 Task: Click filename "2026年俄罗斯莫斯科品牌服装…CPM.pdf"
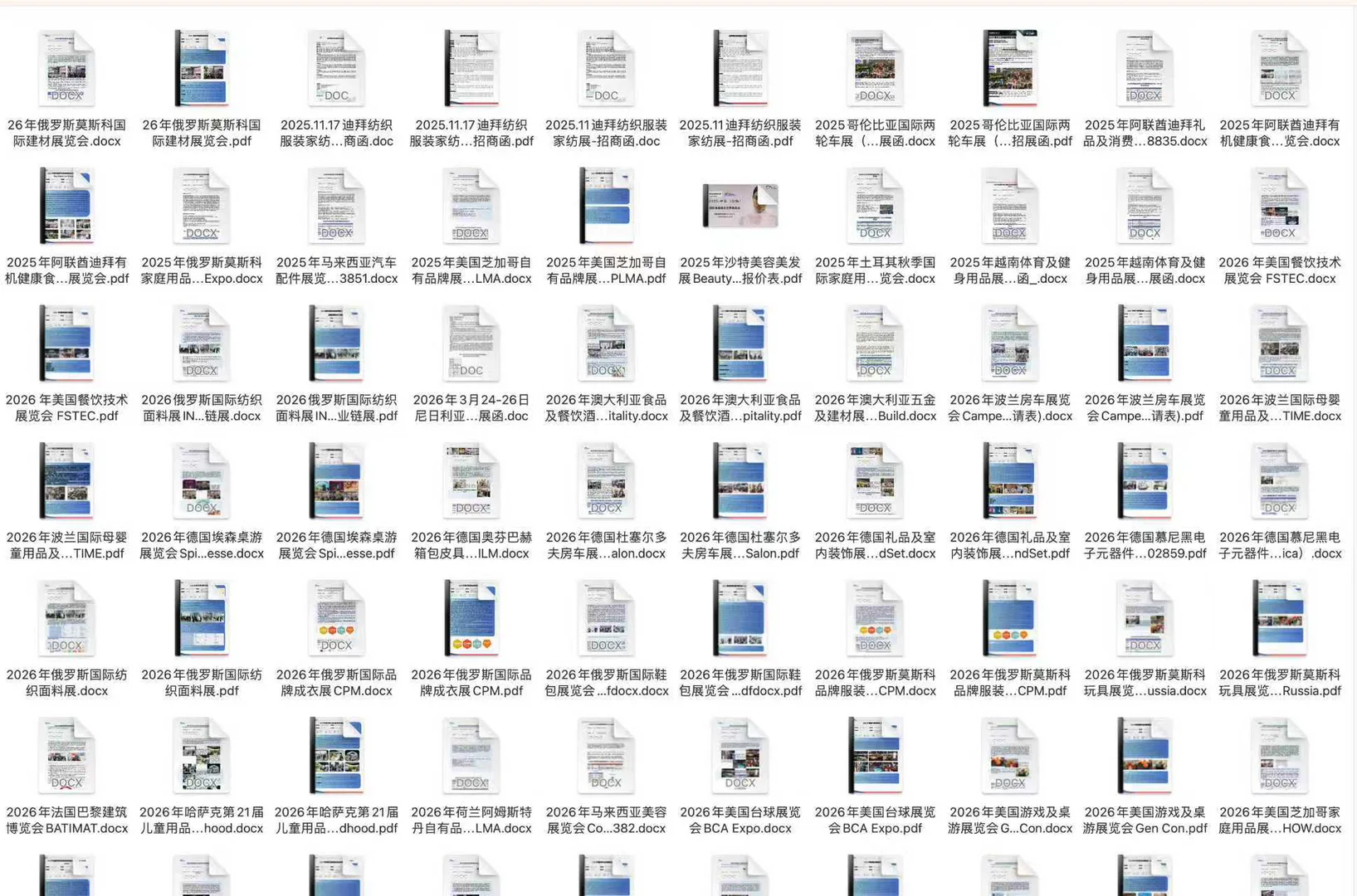point(1010,683)
